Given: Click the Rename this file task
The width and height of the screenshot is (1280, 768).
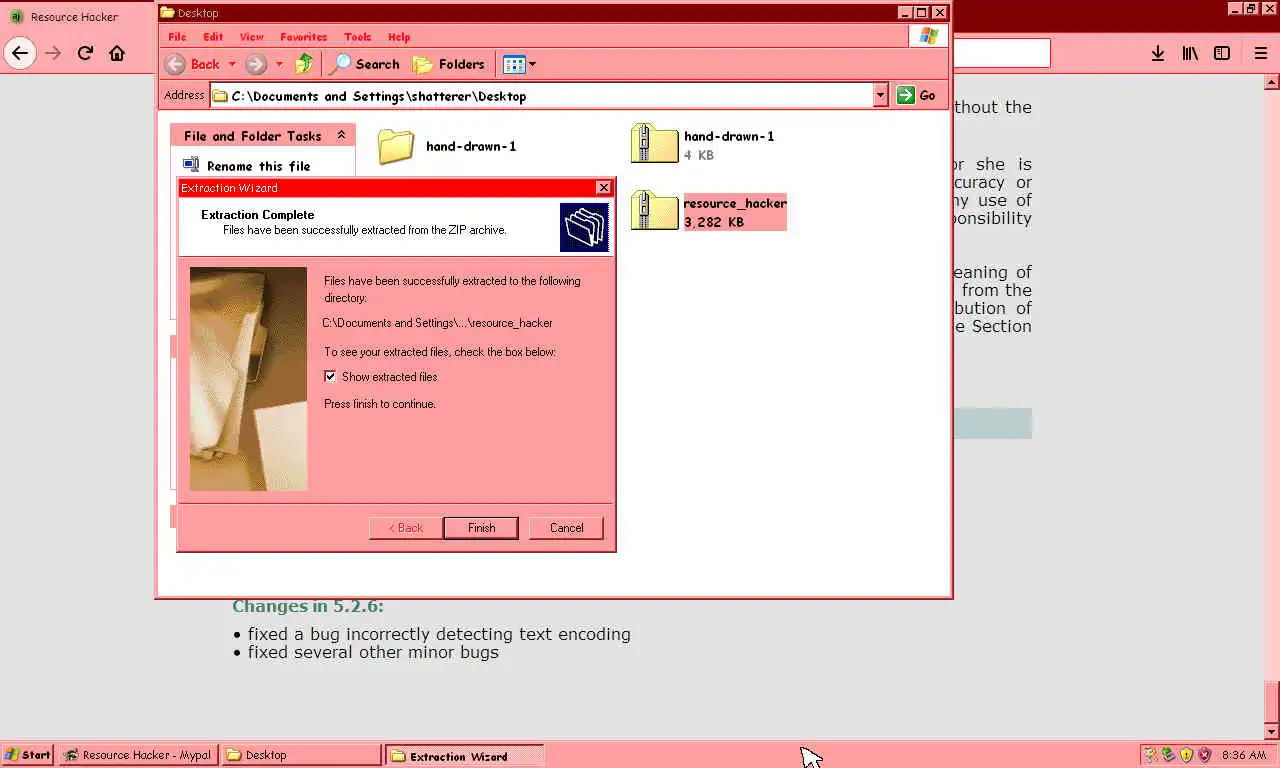Looking at the screenshot, I should (x=248, y=166).
